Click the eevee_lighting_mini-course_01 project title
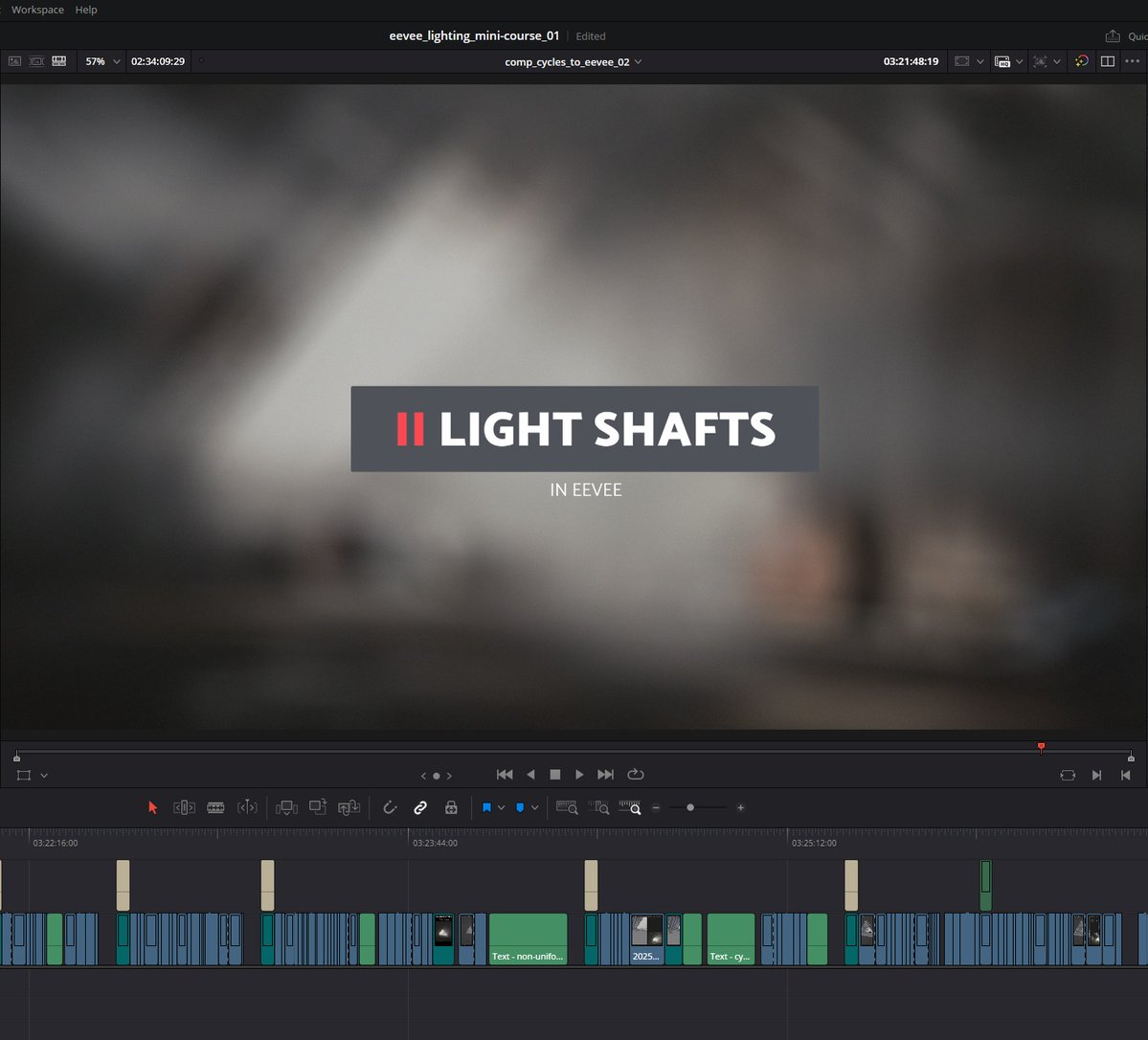1148x1040 pixels. pos(474,35)
